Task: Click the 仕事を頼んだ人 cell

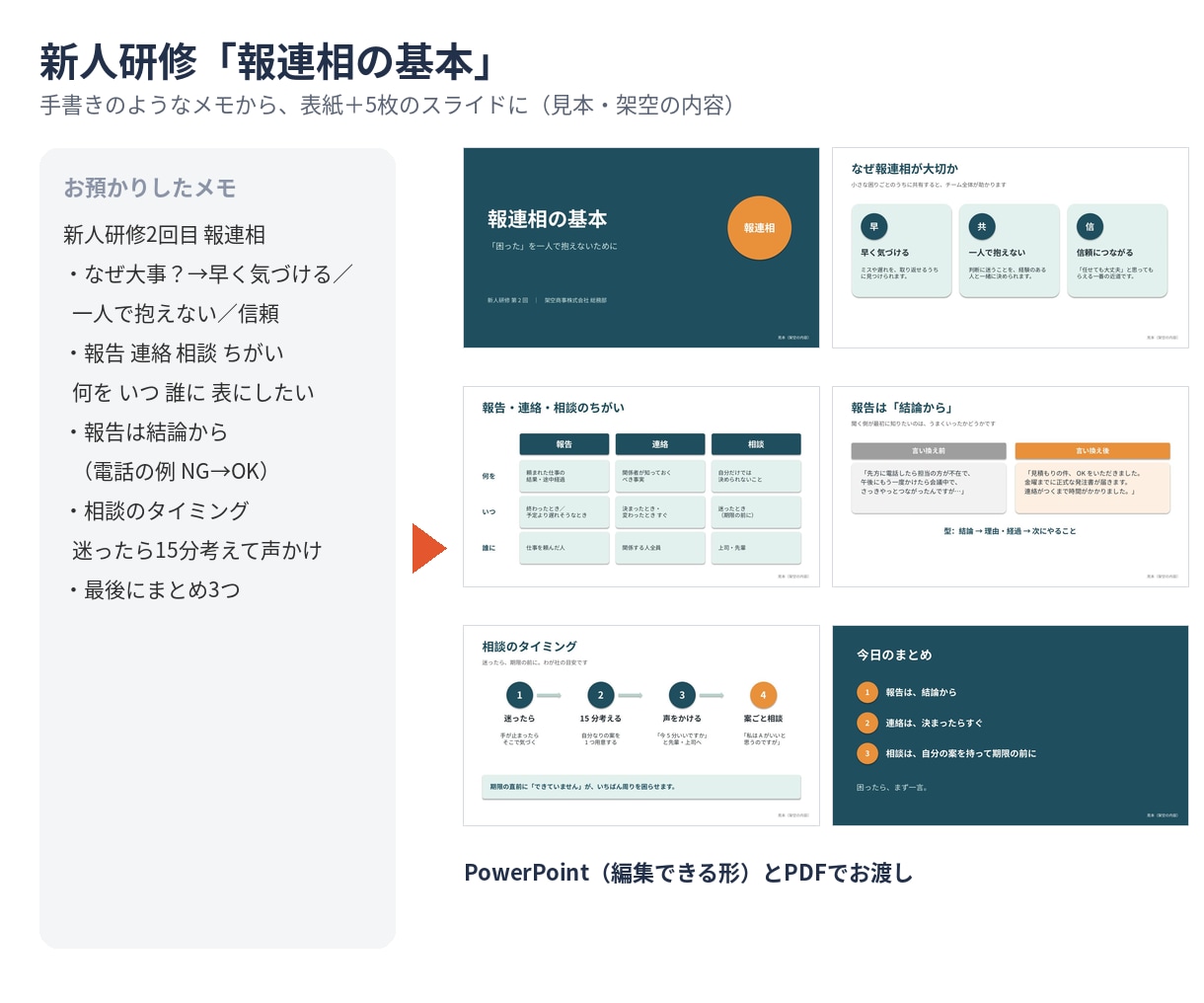Action: click(564, 548)
